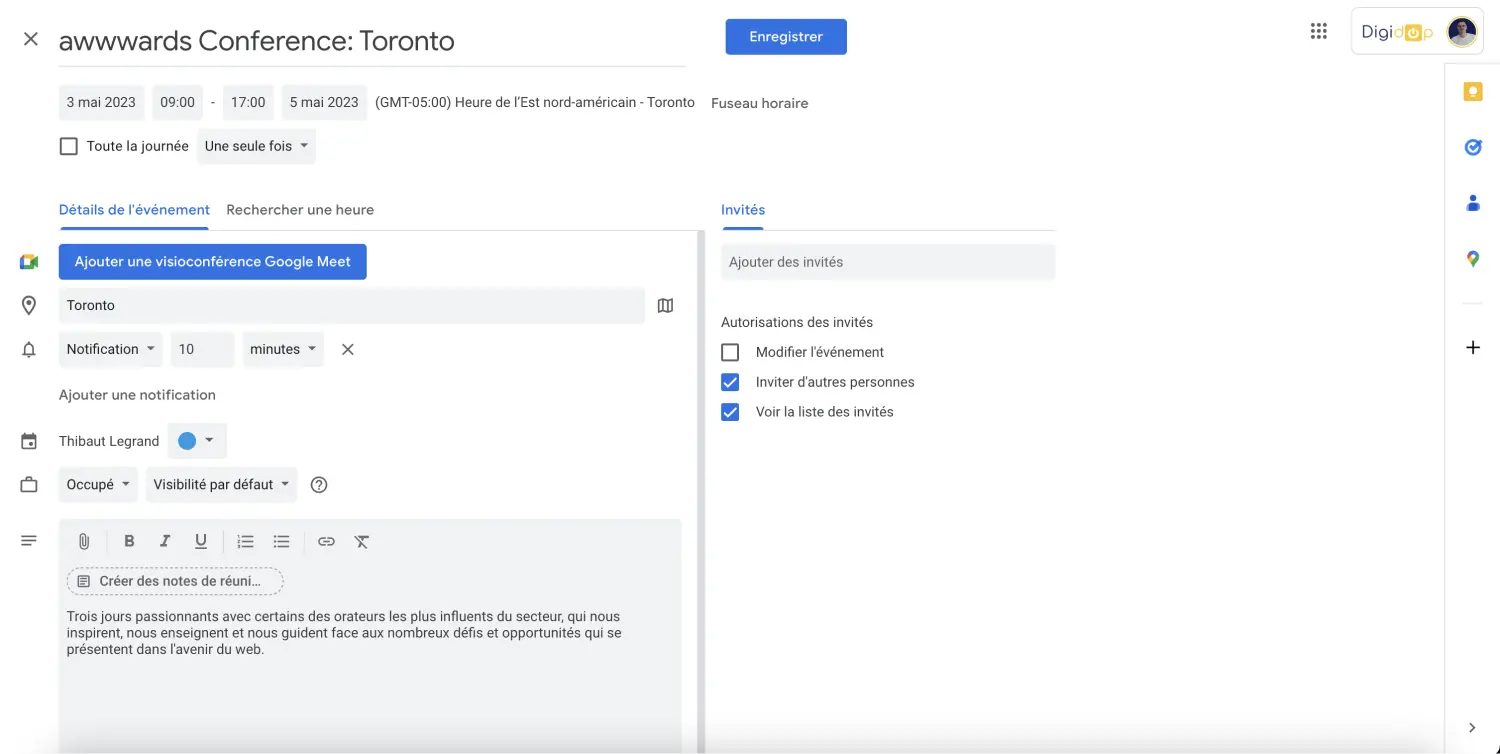Image resolution: width=1500 pixels, height=754 pixels.
Task: Click the briefcase availability icon
Action: tap(29, 485)
